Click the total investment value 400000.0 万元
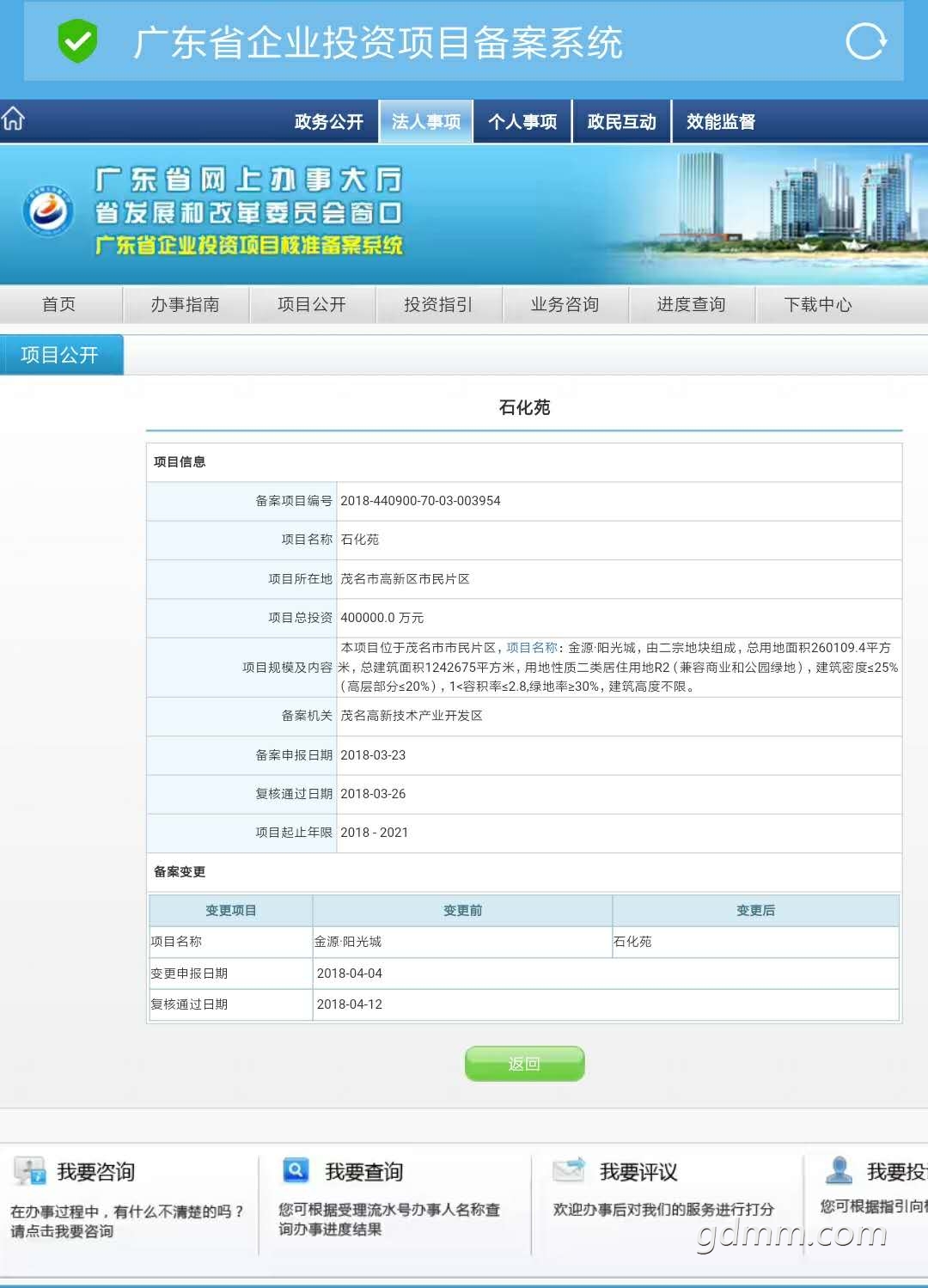928x1288 pixels. (382, 618)
